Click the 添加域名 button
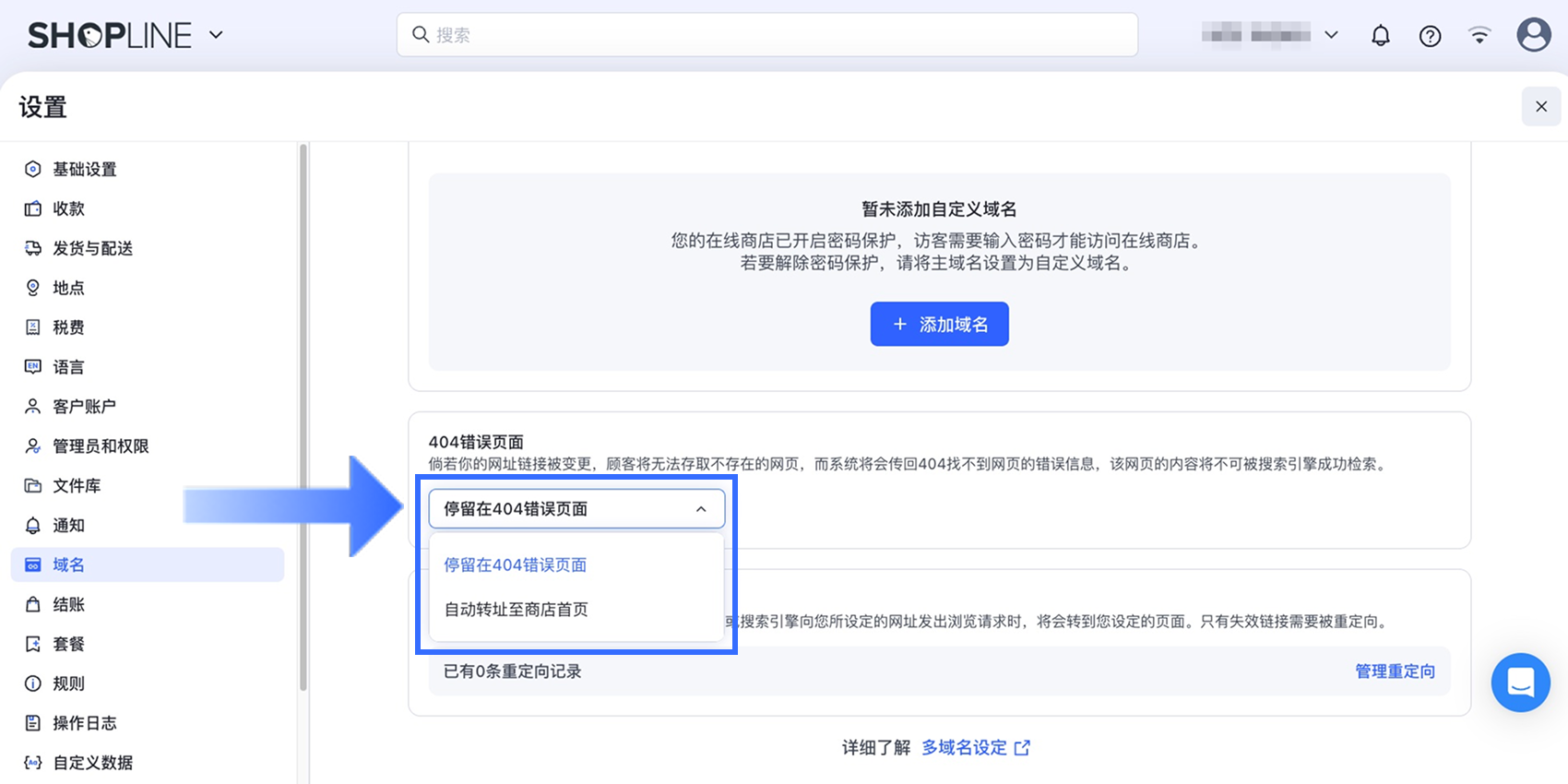1568x784 pixels. click(939, 325)
